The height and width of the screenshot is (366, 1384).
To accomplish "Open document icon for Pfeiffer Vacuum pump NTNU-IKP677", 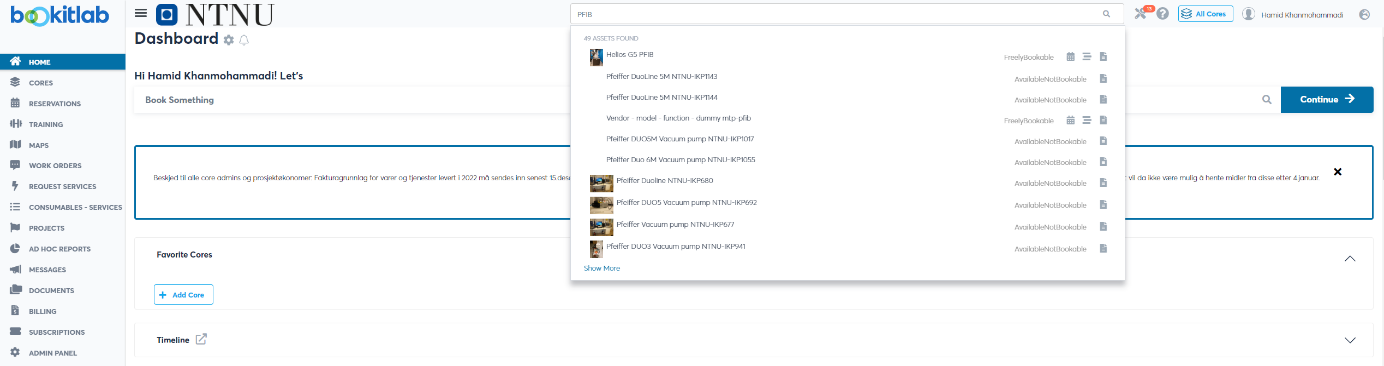I will (x=1103, y=226).
